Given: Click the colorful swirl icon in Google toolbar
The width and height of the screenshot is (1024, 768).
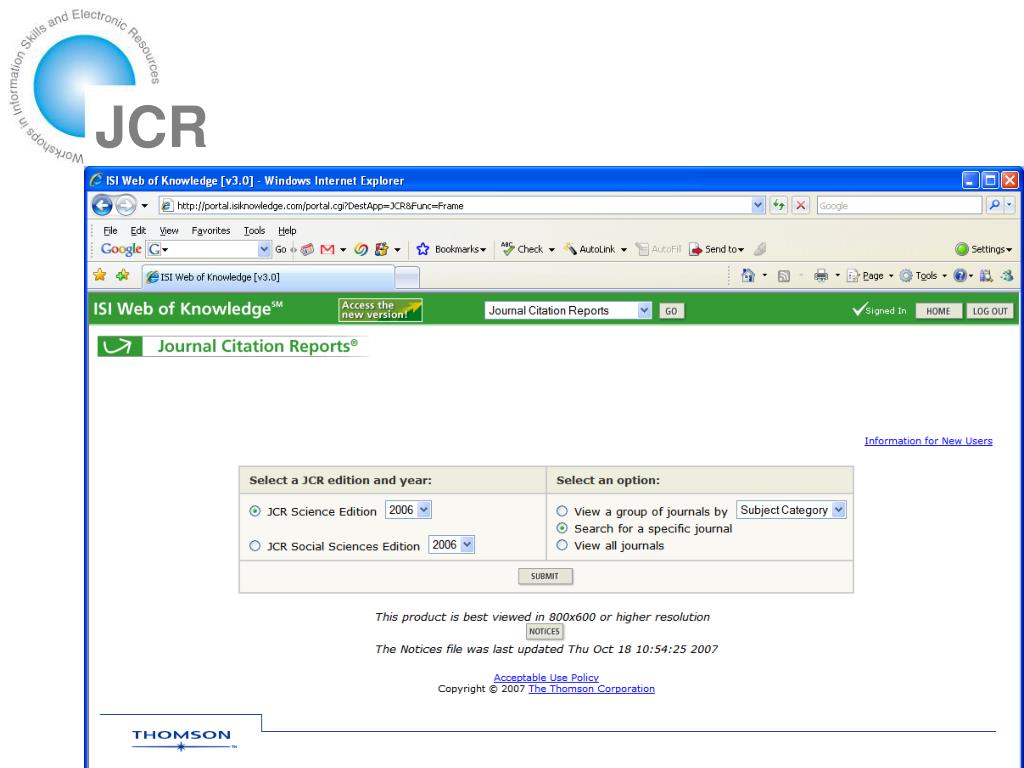Looking at the screenshot, I should pyautogui.click(x=361, y=249).
